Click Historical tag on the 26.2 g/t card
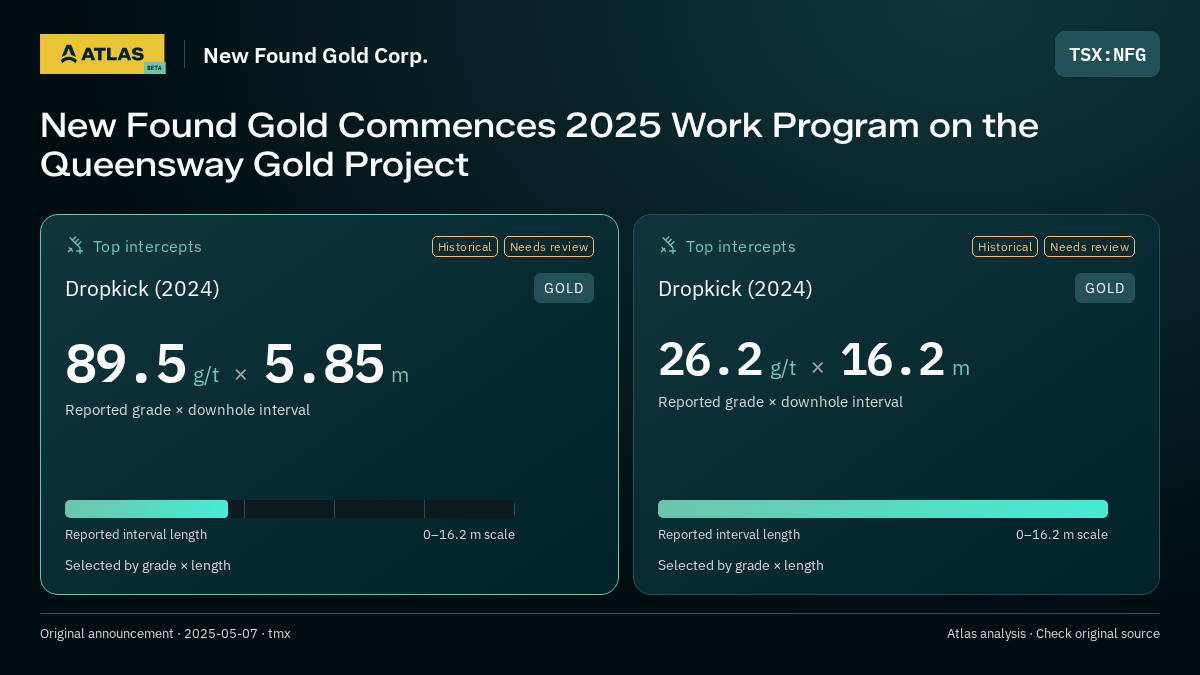 pyautogui.click(x=1005, y=246)
